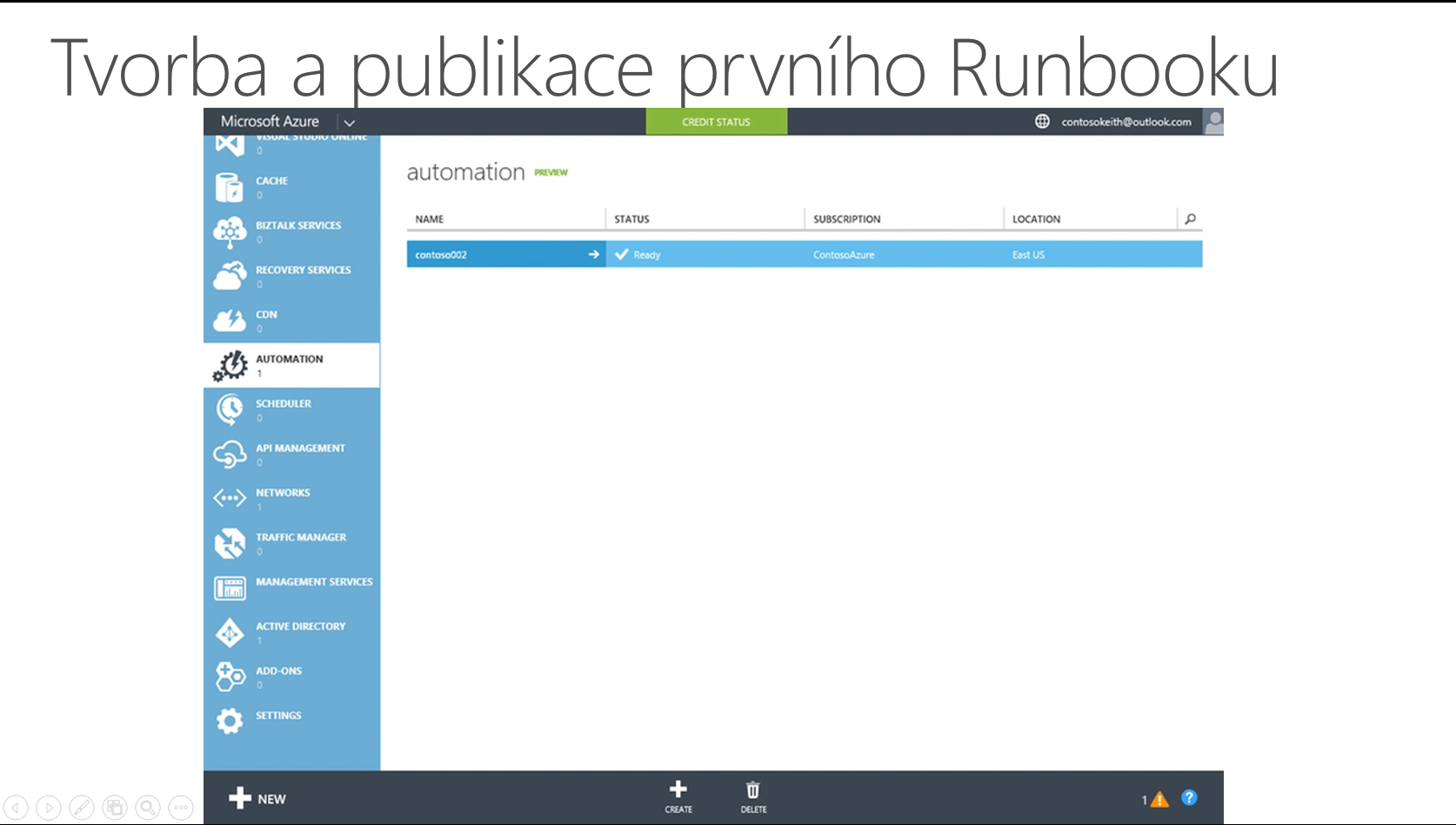
Task: Open Visual Studio Online icon
Action: 230,145
